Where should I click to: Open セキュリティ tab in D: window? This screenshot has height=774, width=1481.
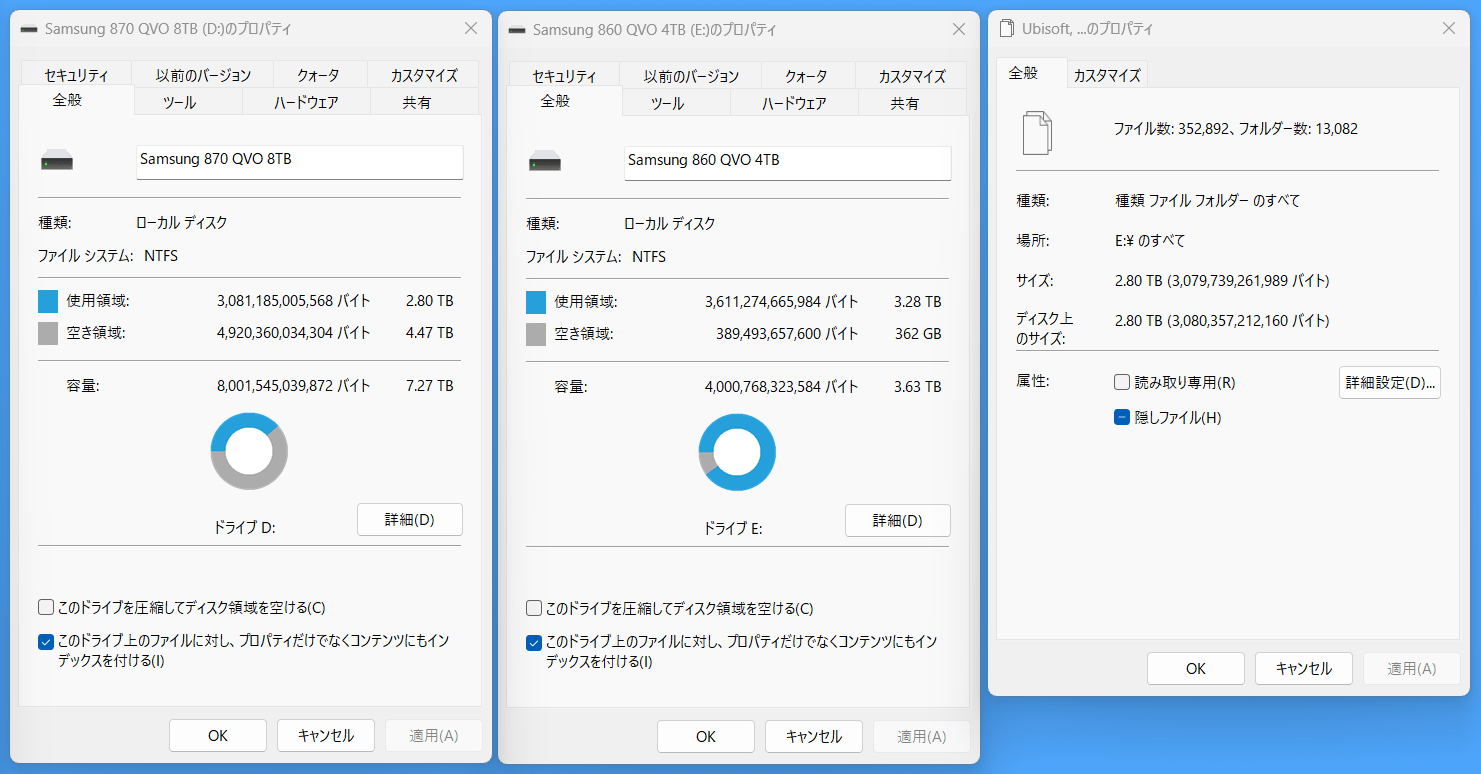(x=76, y=75)
